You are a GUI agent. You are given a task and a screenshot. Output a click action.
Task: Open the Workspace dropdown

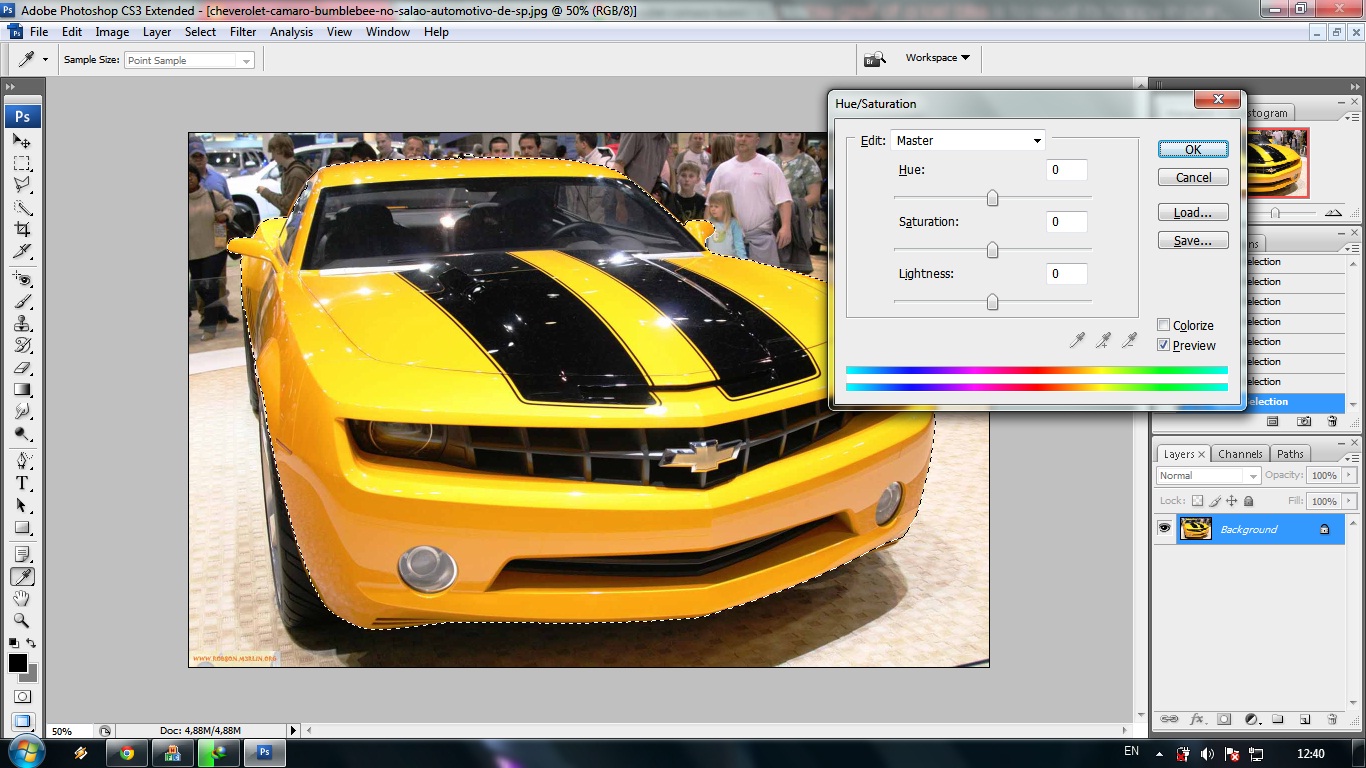[937, 58]
